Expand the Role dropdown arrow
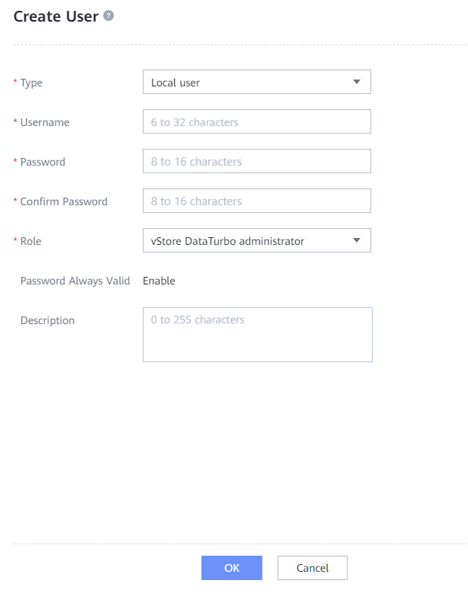 tap(356, 240)
